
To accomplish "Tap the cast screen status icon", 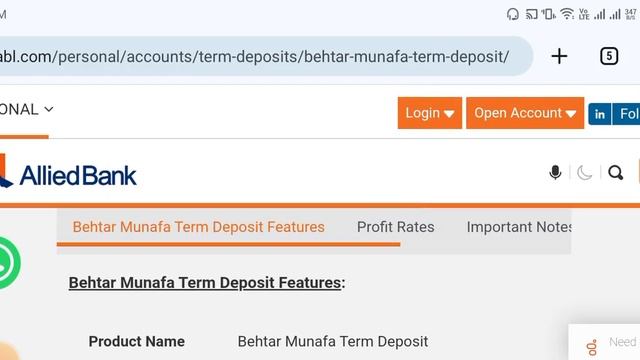I will point(531,15).
